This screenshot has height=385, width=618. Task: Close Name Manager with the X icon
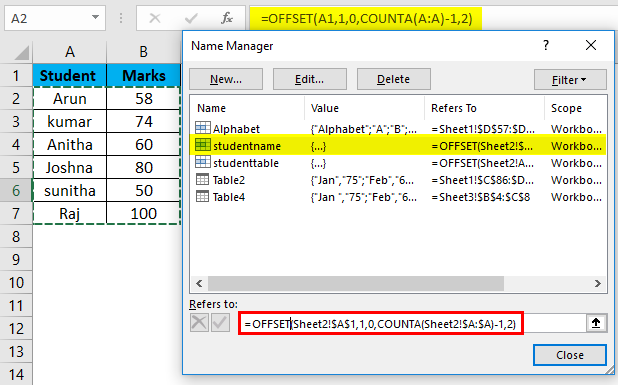pyautogui.click(x=591, y=45)
